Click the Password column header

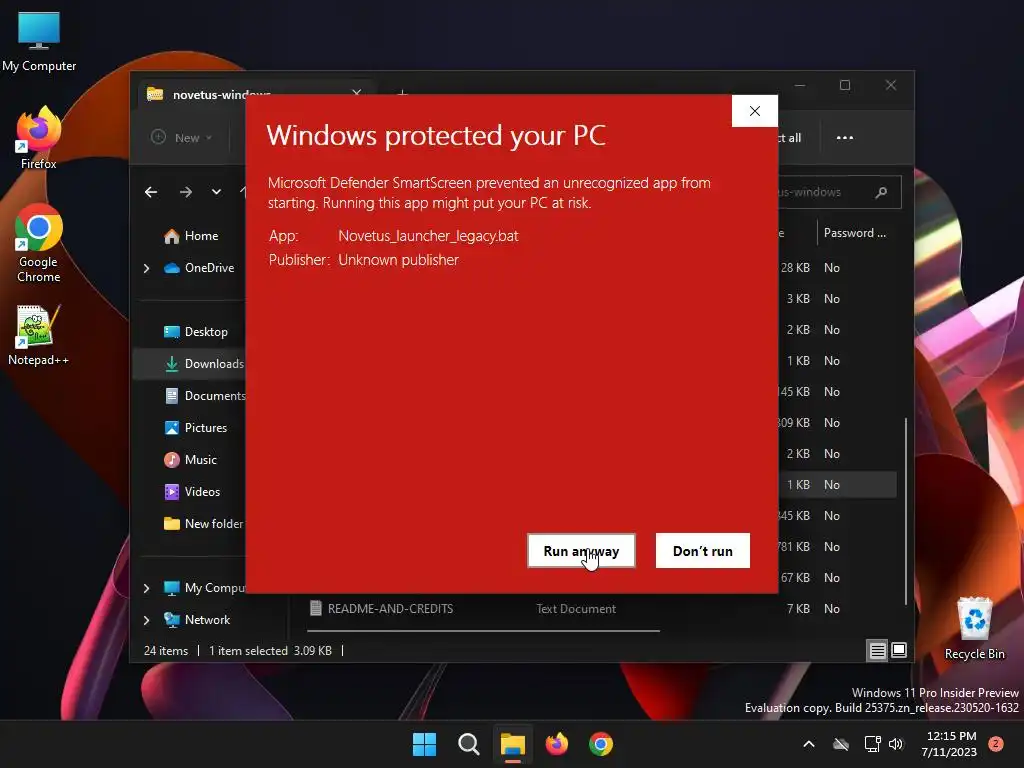coord(855,233)
